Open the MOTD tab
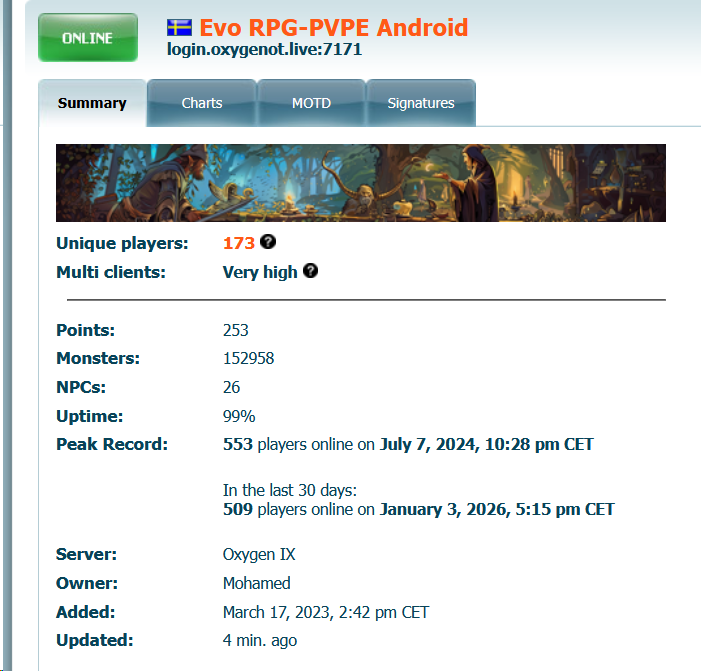The height and width of the screenshot is (671, 701). click(311, 103)
